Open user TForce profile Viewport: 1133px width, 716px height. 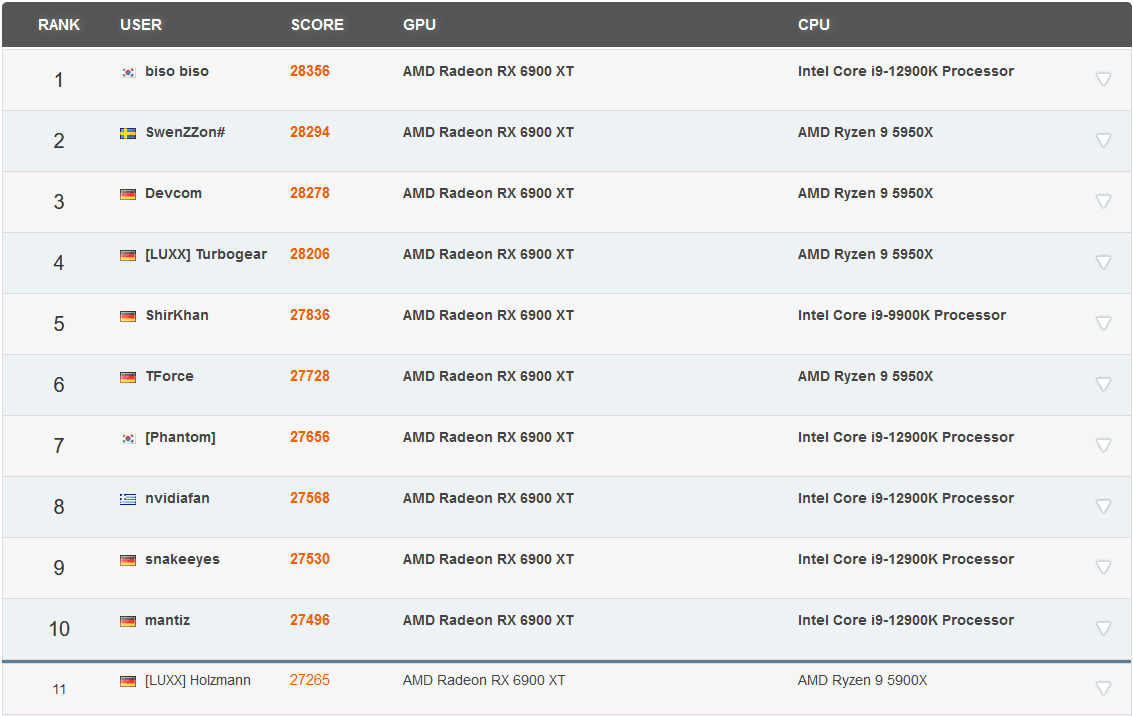[169, 376]
